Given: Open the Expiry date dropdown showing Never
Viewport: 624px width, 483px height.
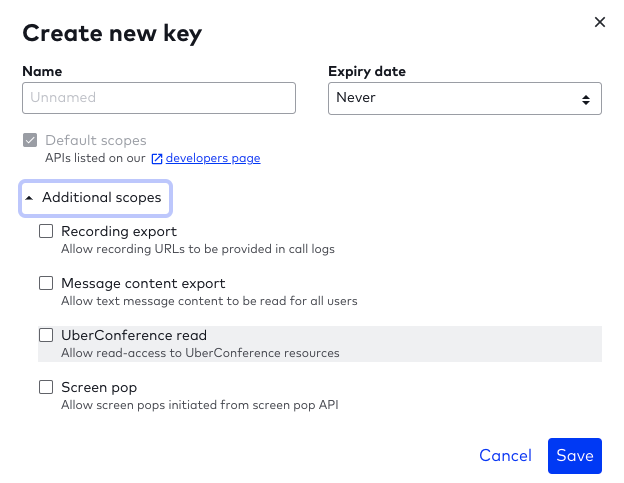Looking at the screenshot, I should point(464,98).
